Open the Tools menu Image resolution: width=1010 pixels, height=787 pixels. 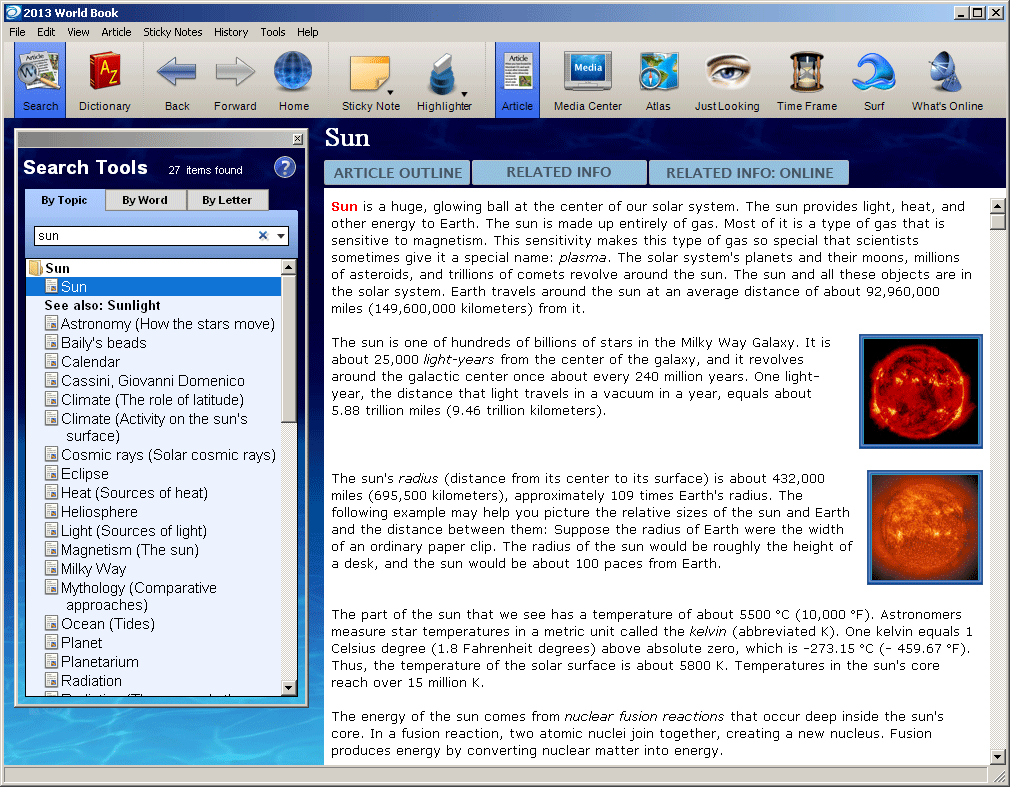[x=272, y=32]
